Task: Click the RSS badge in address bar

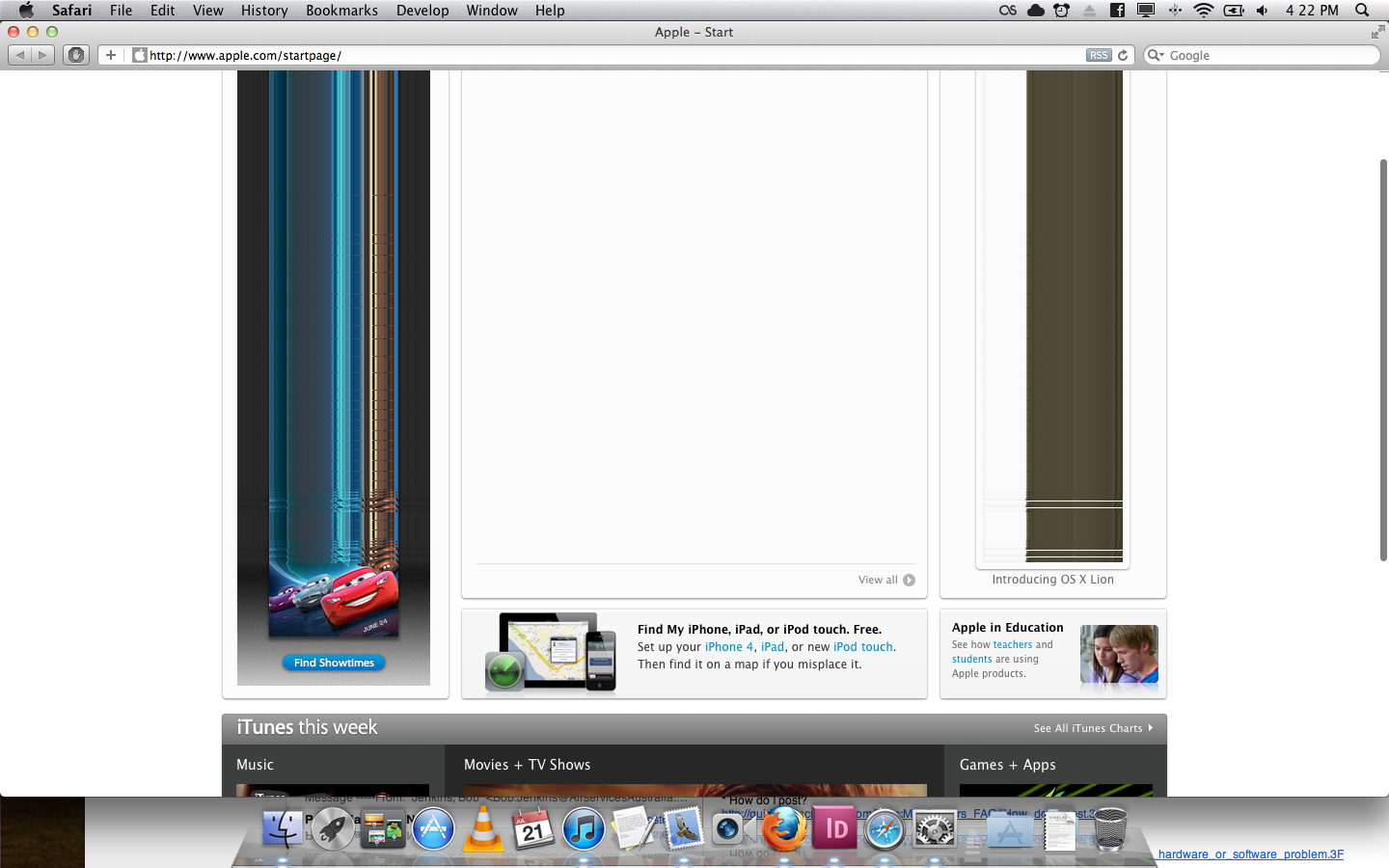Action: pos(1099,55)
